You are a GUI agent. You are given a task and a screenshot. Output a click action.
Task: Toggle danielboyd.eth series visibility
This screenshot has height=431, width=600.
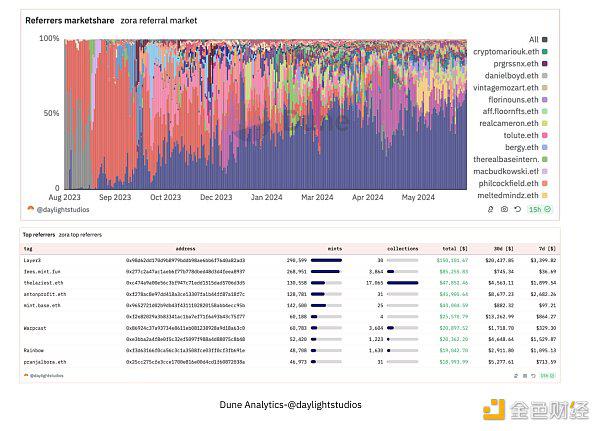[x=516, y=75]
